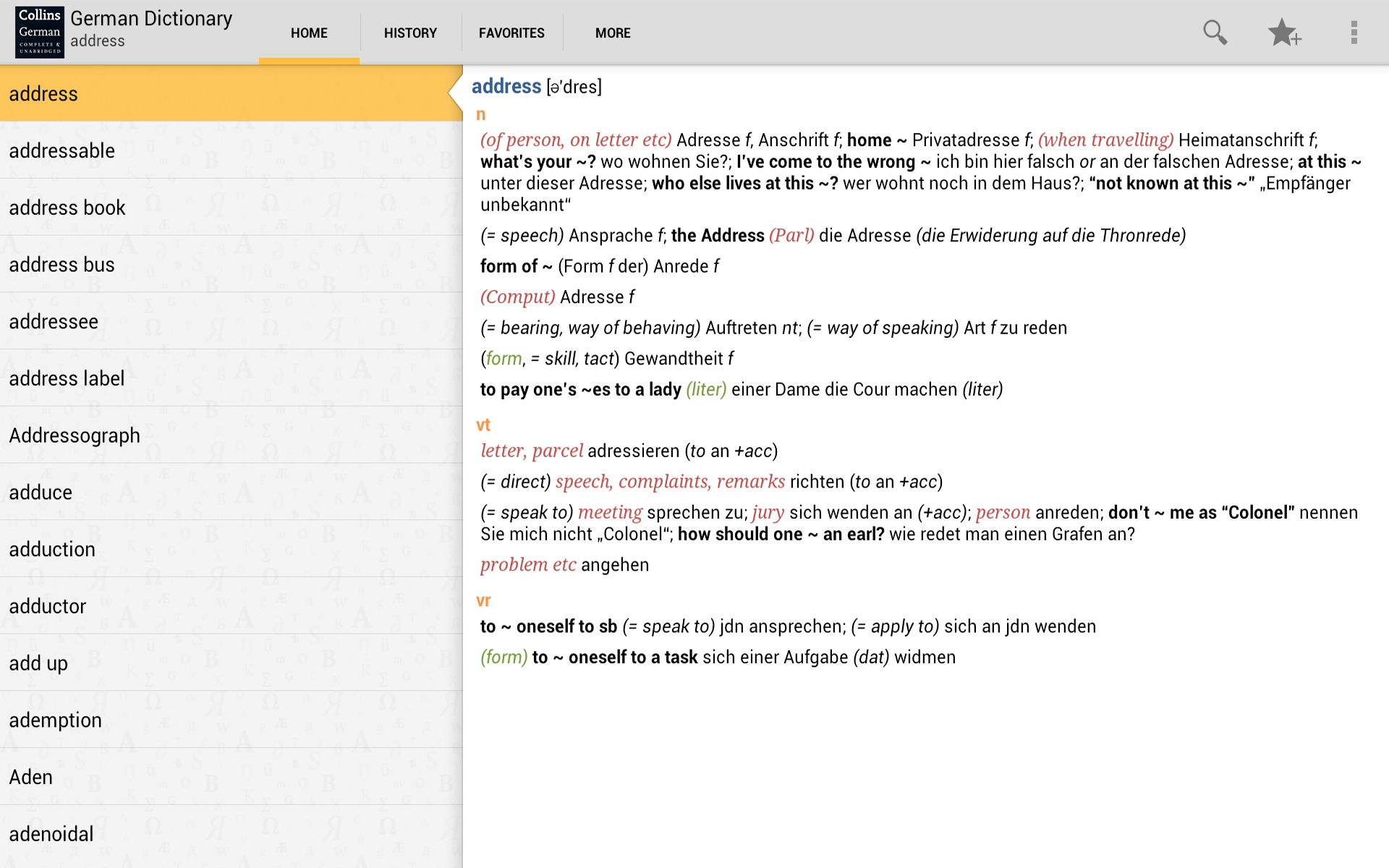Open the 'adductor' entry

pos(48,606)
